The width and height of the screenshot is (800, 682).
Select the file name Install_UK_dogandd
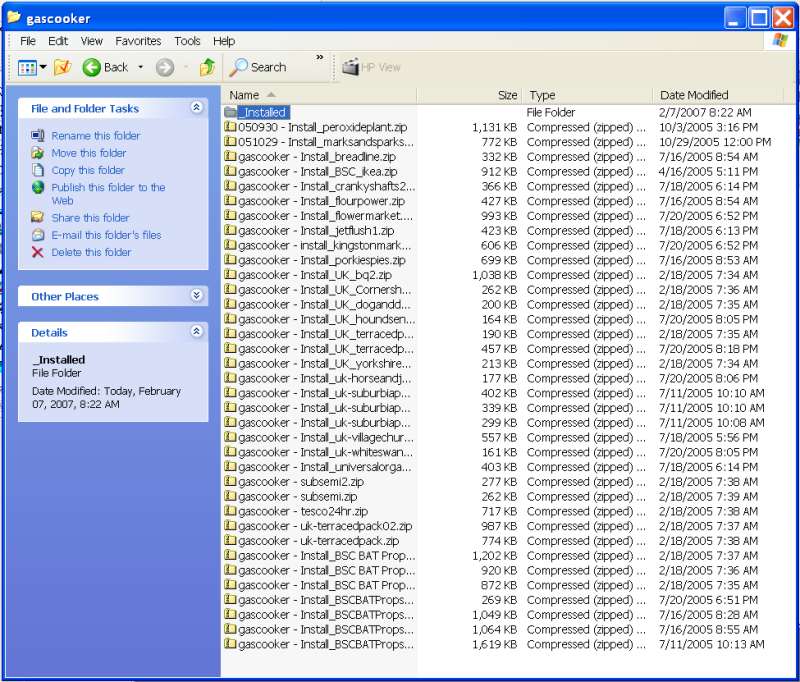click(324, 305)
